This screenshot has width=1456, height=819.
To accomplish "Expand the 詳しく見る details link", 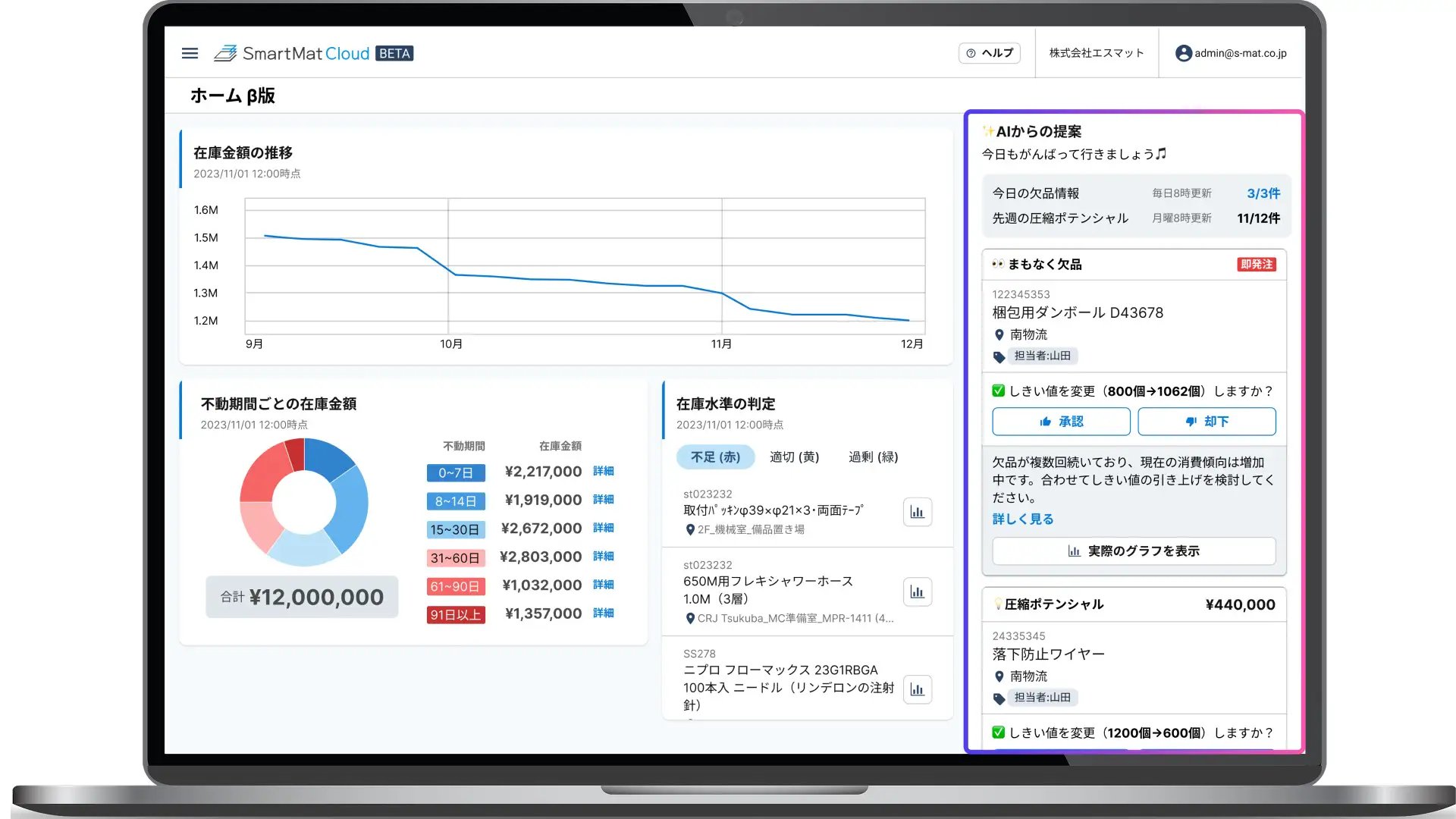I will click(x=1021, y=519).
